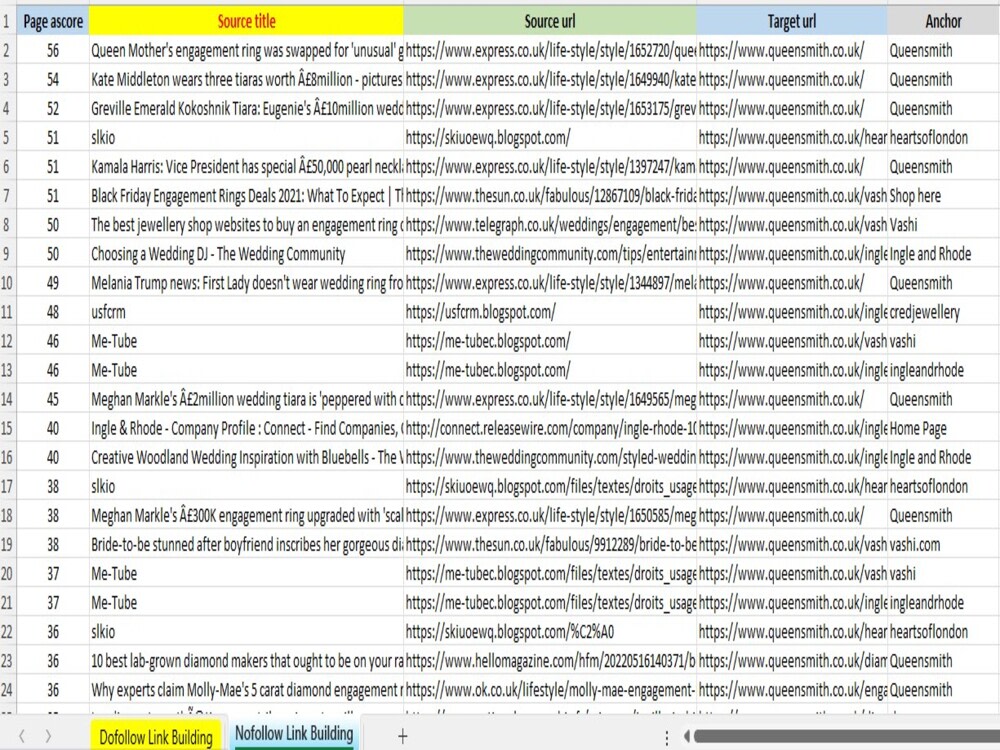Click the Queensmith target URL in row 2

coord(791,50)
